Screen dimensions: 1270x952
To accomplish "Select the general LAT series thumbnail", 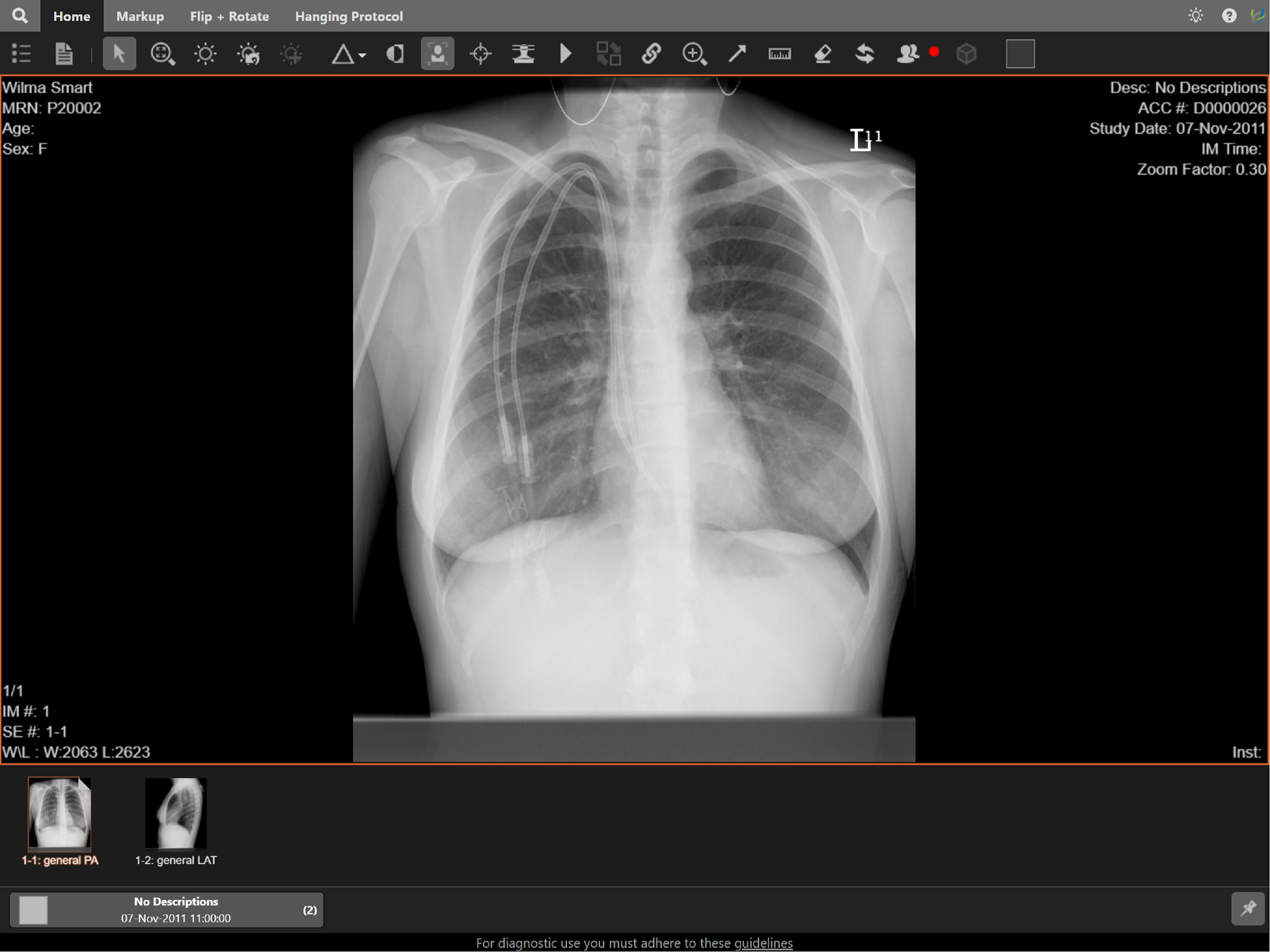I will [176, 813].
